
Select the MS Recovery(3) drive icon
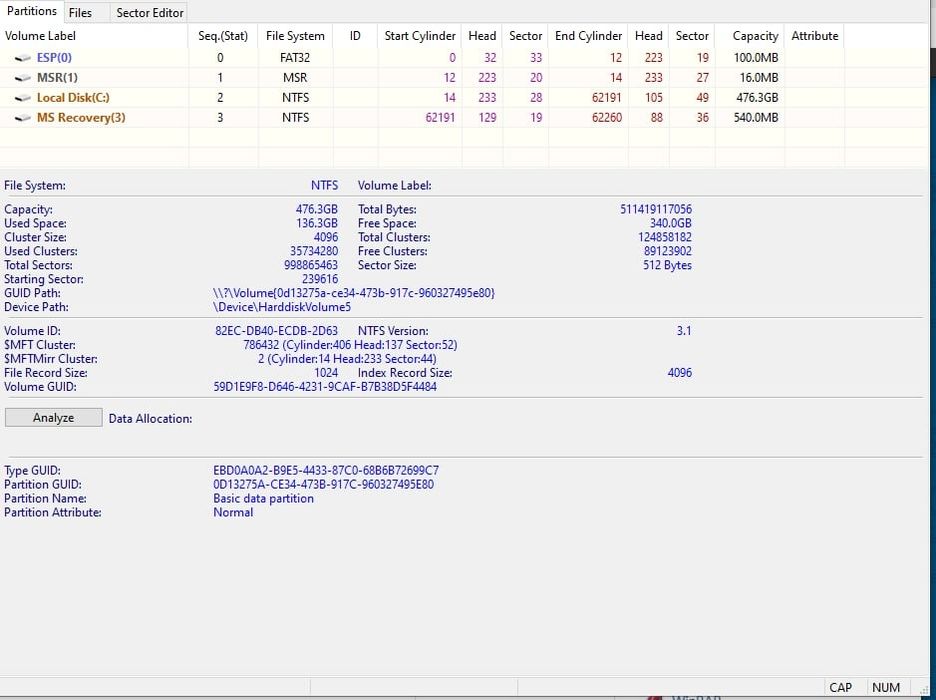[x=23, y=118]
